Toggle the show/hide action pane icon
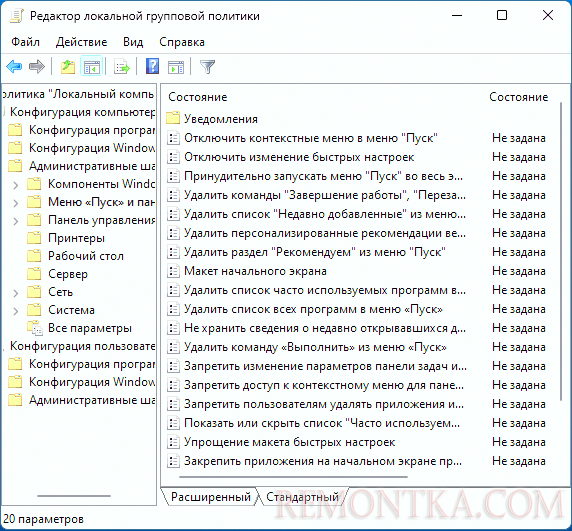The image size is (572, 531). [176, 67]
